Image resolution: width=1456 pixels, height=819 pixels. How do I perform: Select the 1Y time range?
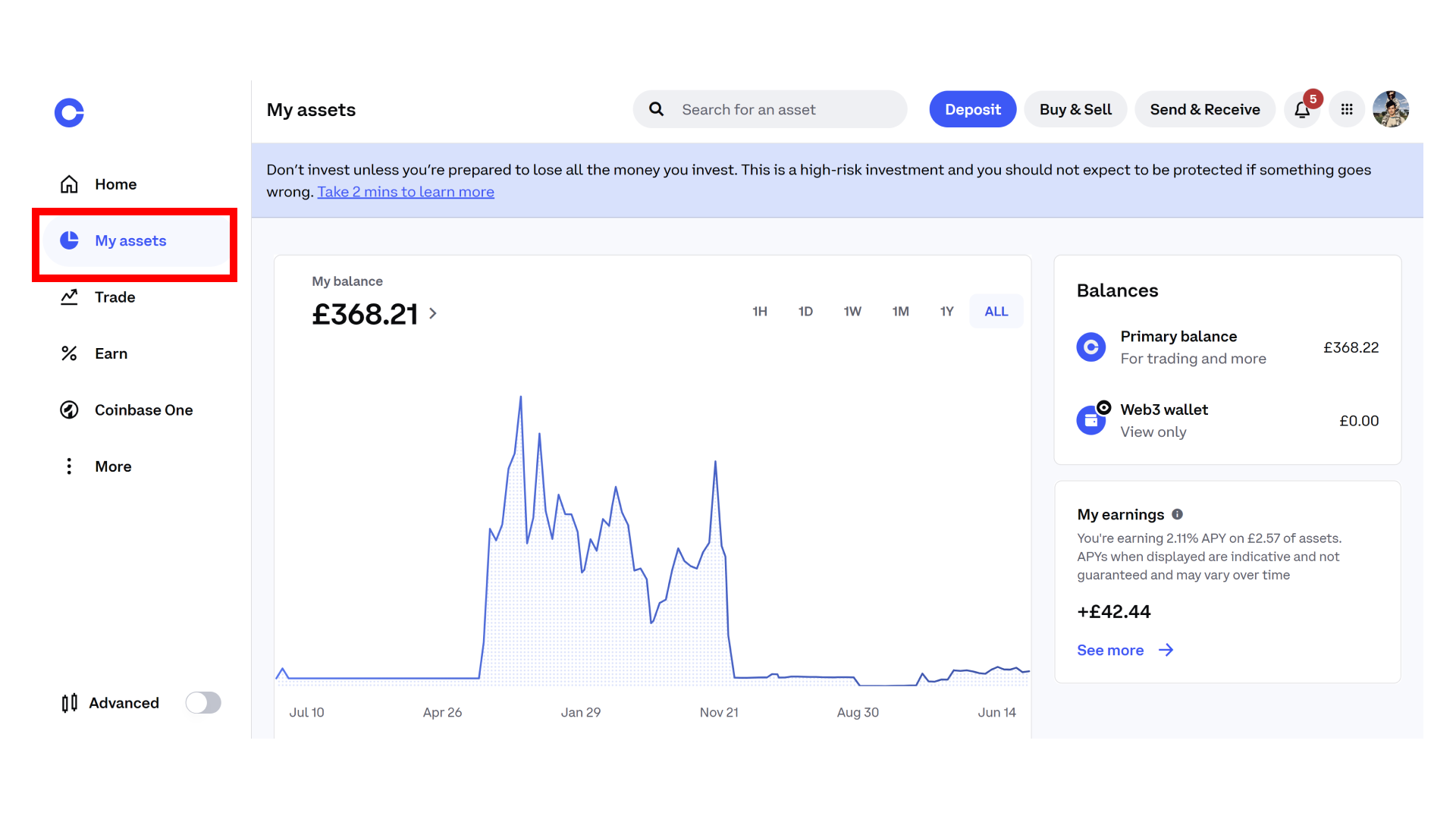(x=947, y=312)
